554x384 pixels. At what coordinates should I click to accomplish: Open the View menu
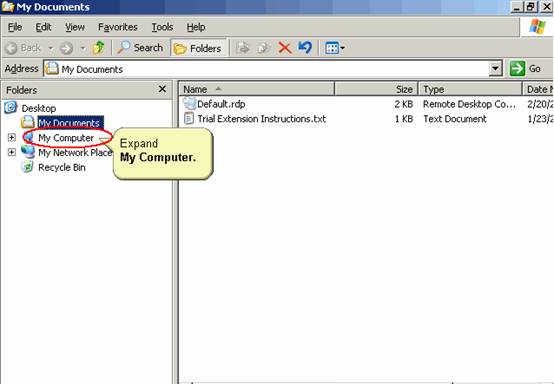75,27
